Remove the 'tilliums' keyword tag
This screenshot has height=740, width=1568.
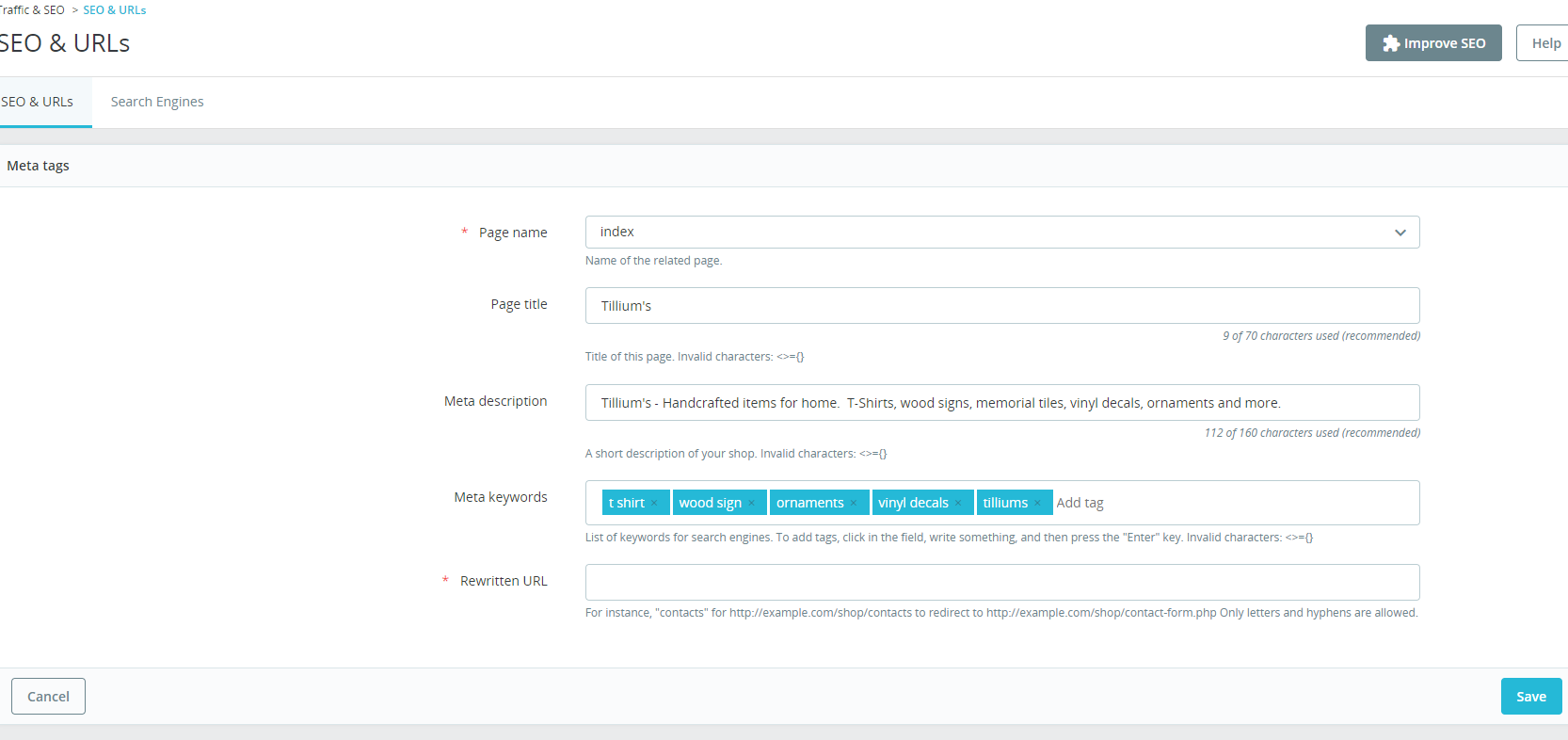tap(1037, 503)
